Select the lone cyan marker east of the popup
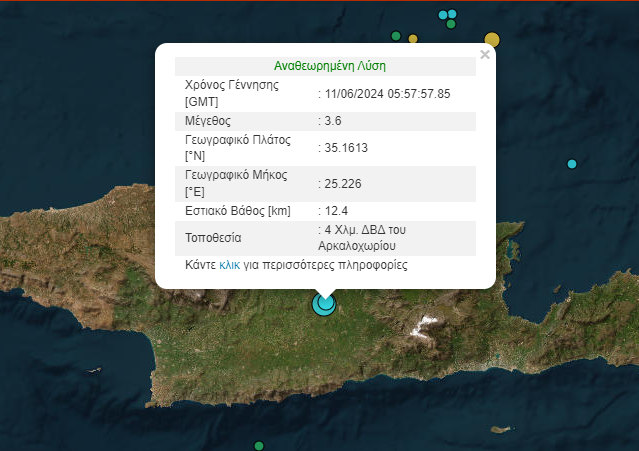 [572, 164]
